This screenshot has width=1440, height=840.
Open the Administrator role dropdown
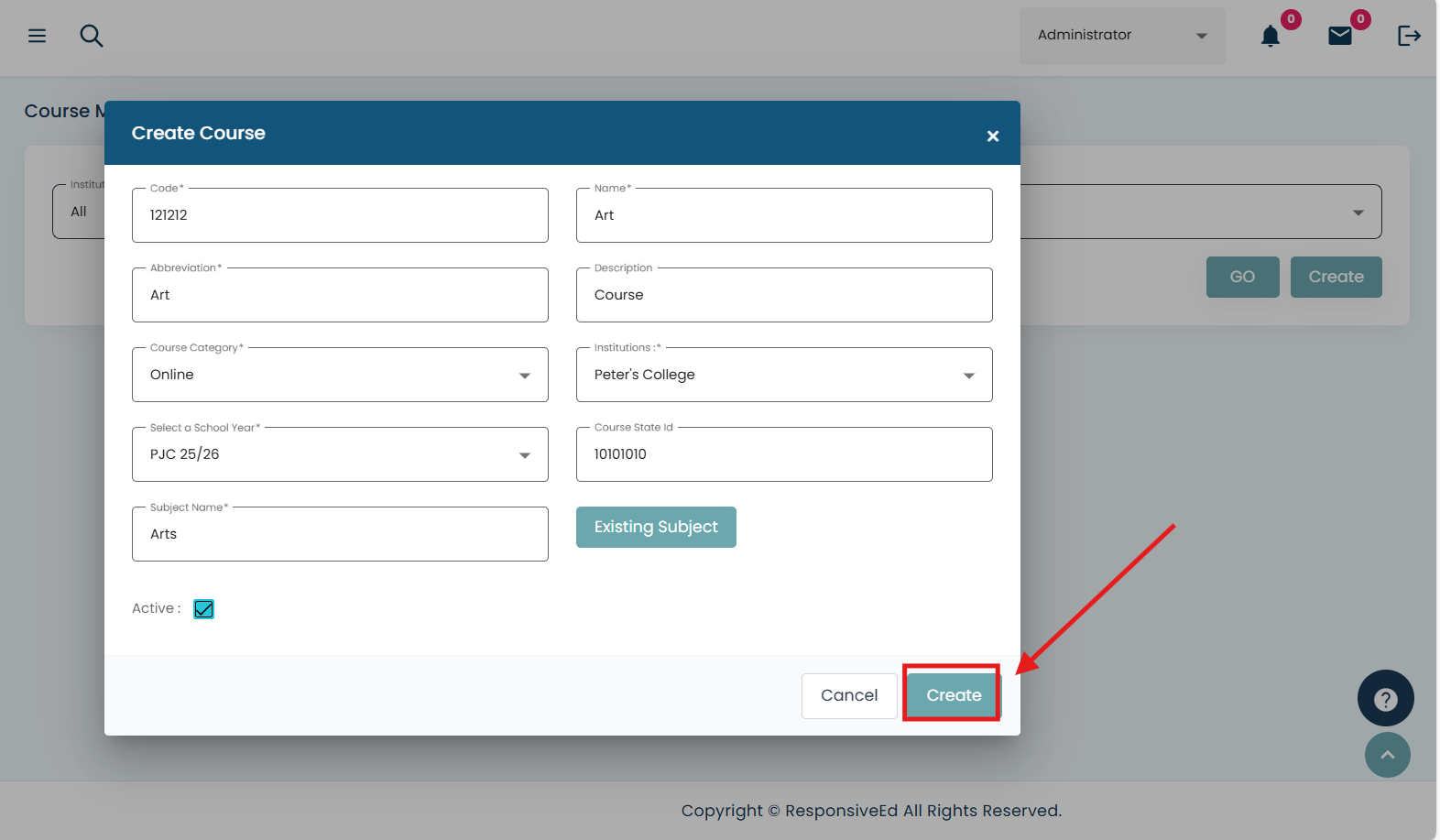pos(1121,36)
